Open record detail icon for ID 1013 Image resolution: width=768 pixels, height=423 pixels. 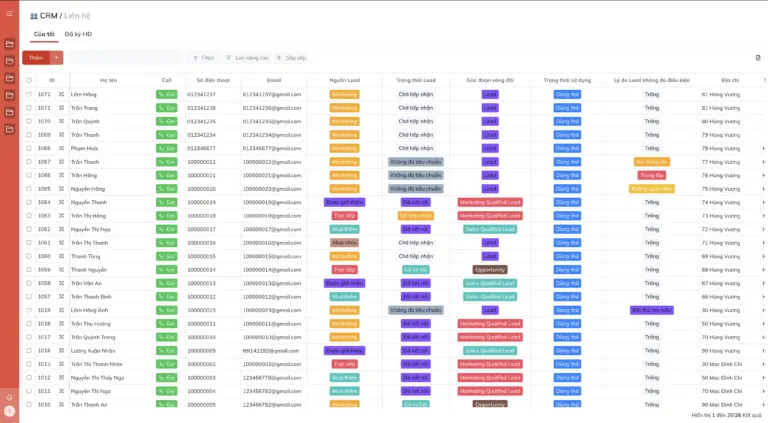coord(62,364)
